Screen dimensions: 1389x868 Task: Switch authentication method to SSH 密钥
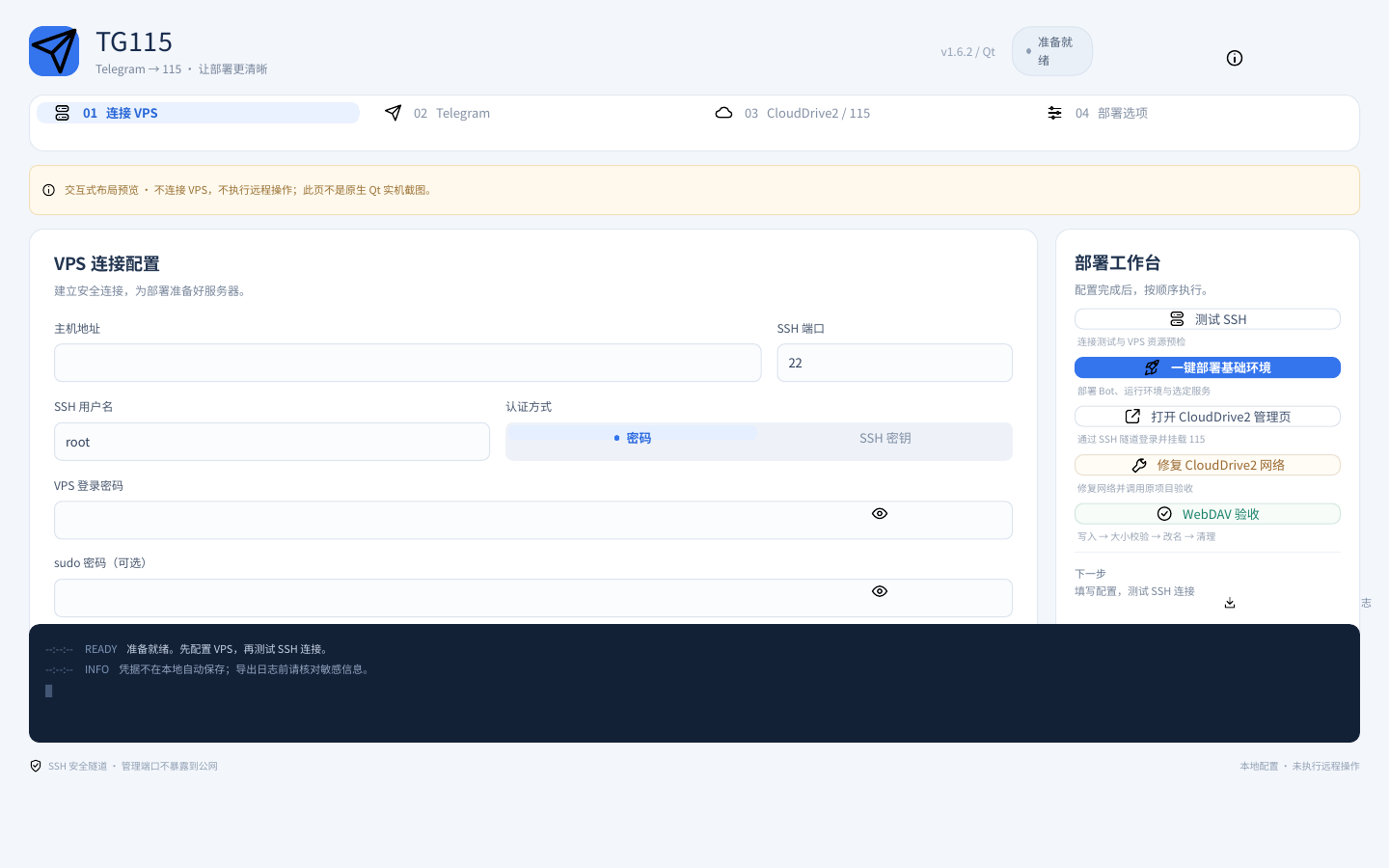(885, 438)
